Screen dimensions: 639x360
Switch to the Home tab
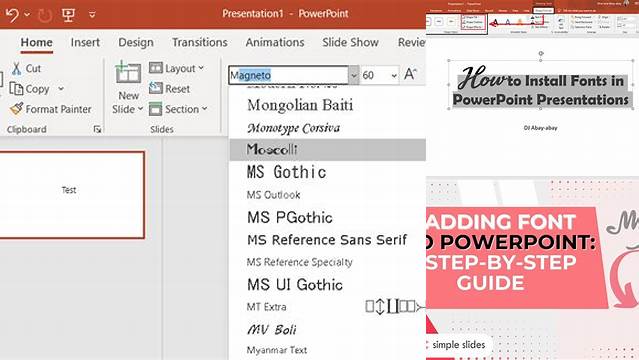37,42
